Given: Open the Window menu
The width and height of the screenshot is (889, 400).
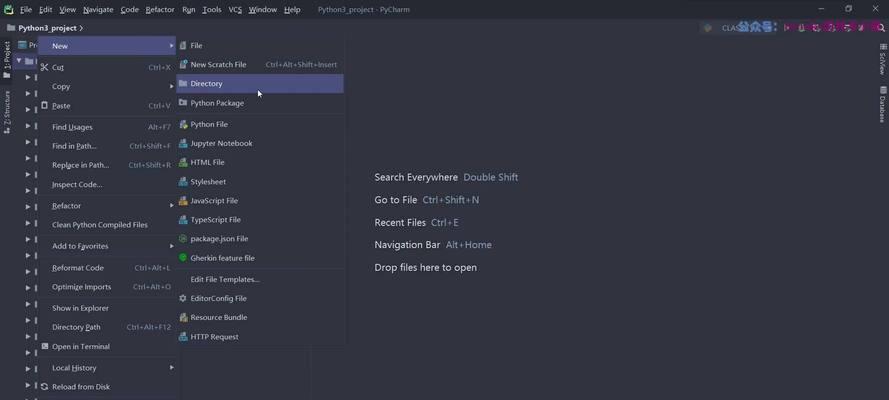Looking at the screenshot, I should coord(263,10).
